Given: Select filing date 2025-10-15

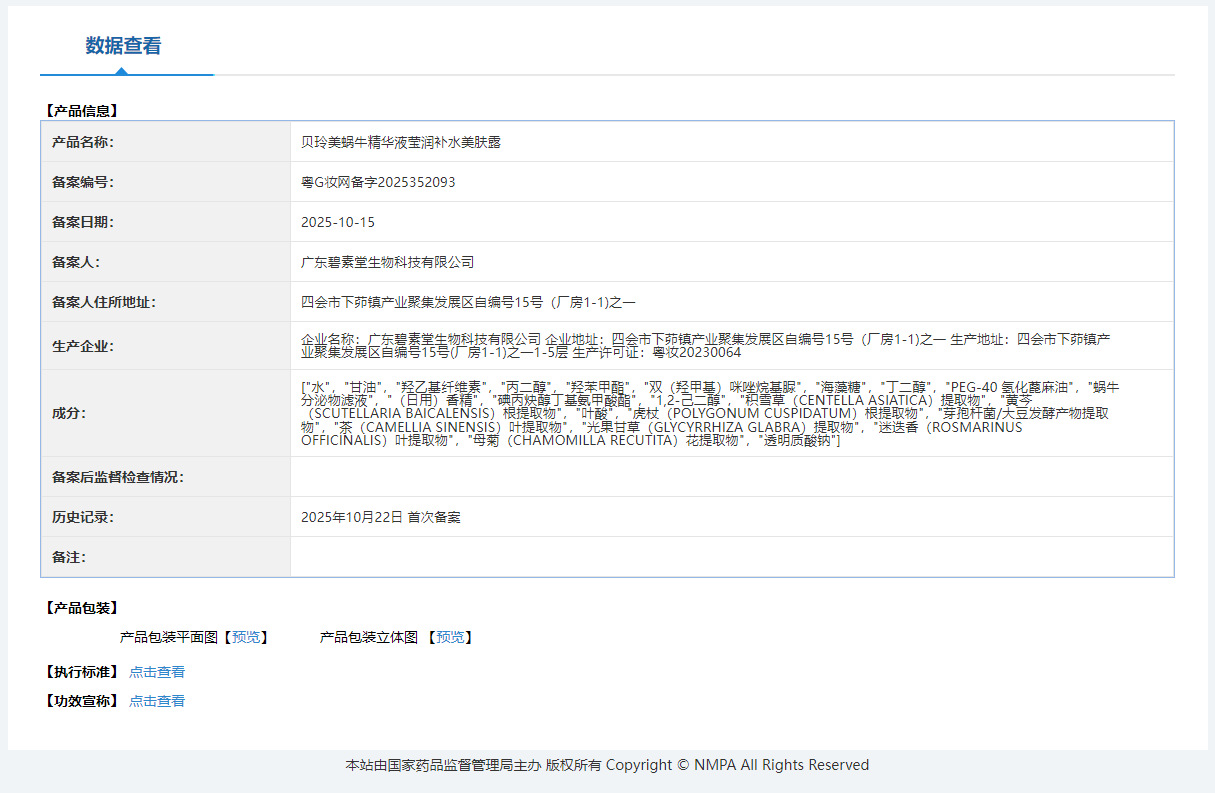Looking at the screenshot, I should (x=338, y=222).
